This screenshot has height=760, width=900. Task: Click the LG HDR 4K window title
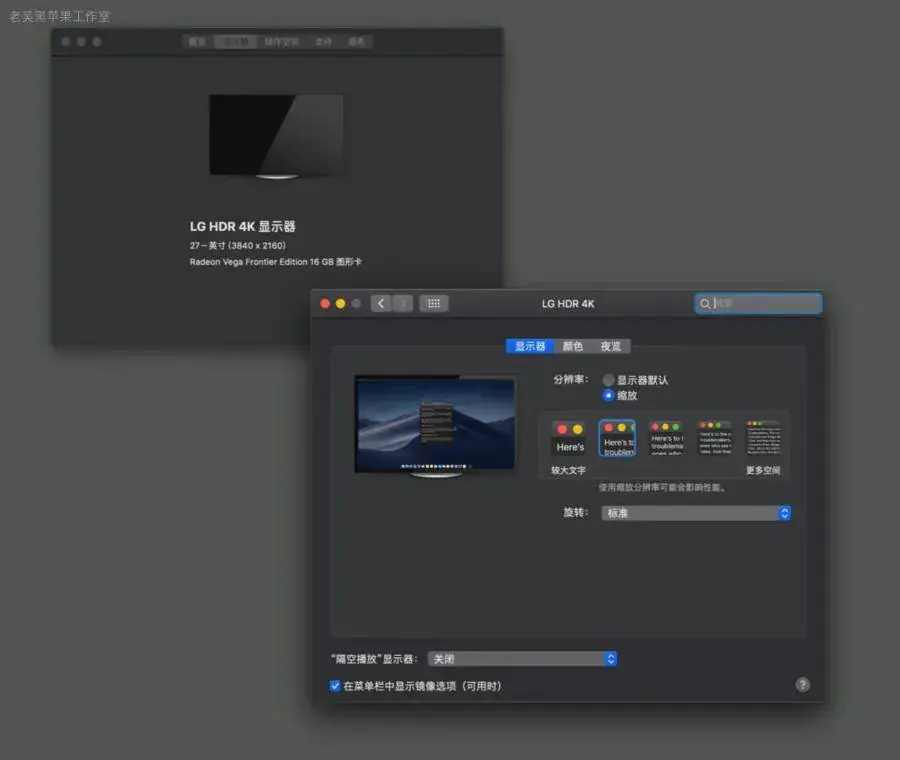pyautogui.click(x=568, y=304)
